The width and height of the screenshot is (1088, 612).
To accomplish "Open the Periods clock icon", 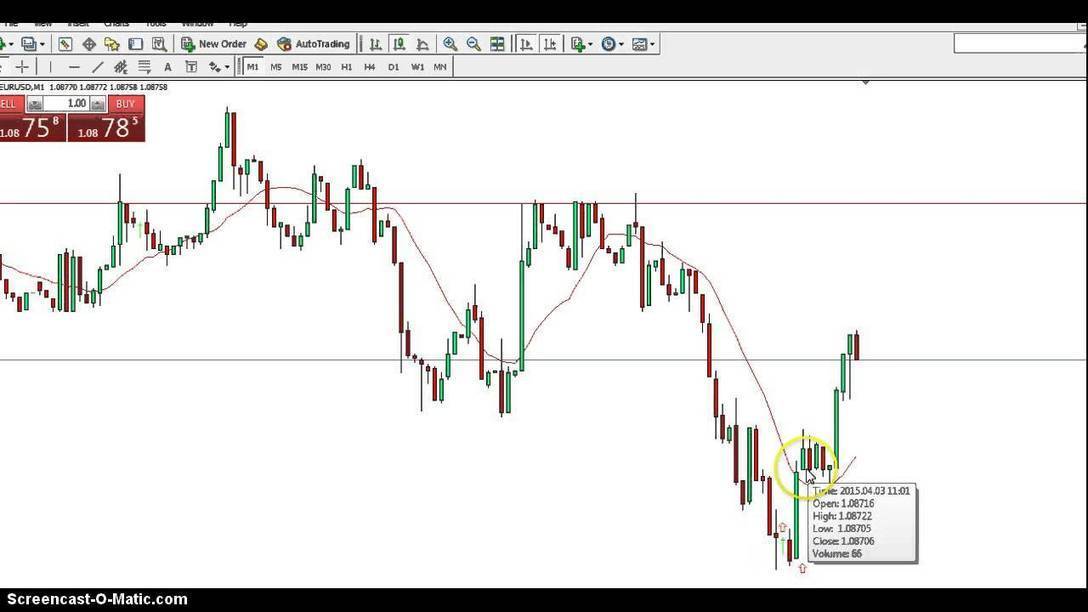I will tap(608, 44).
